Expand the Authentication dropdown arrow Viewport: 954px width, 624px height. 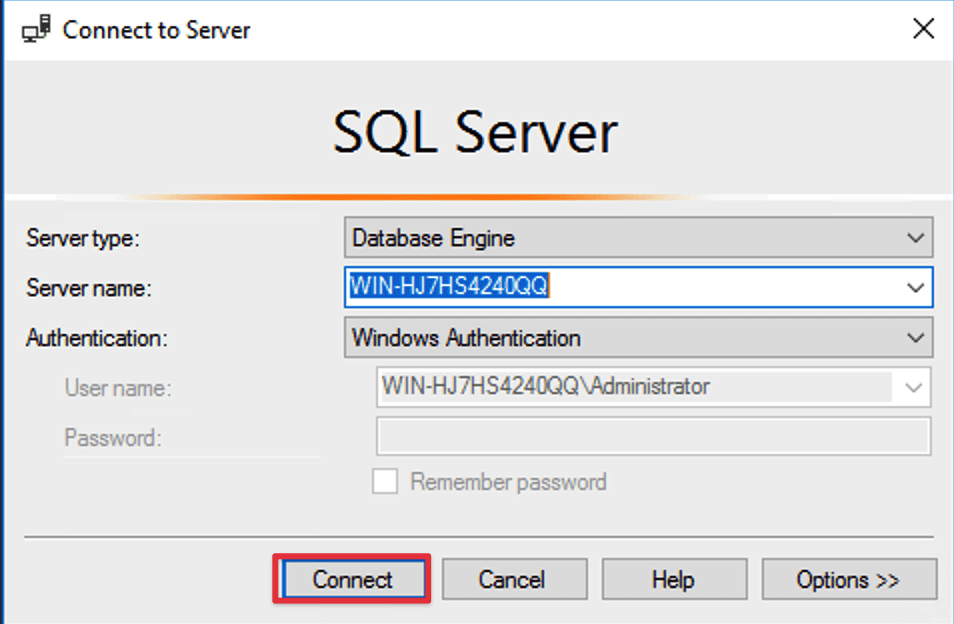tap(914, 338)
